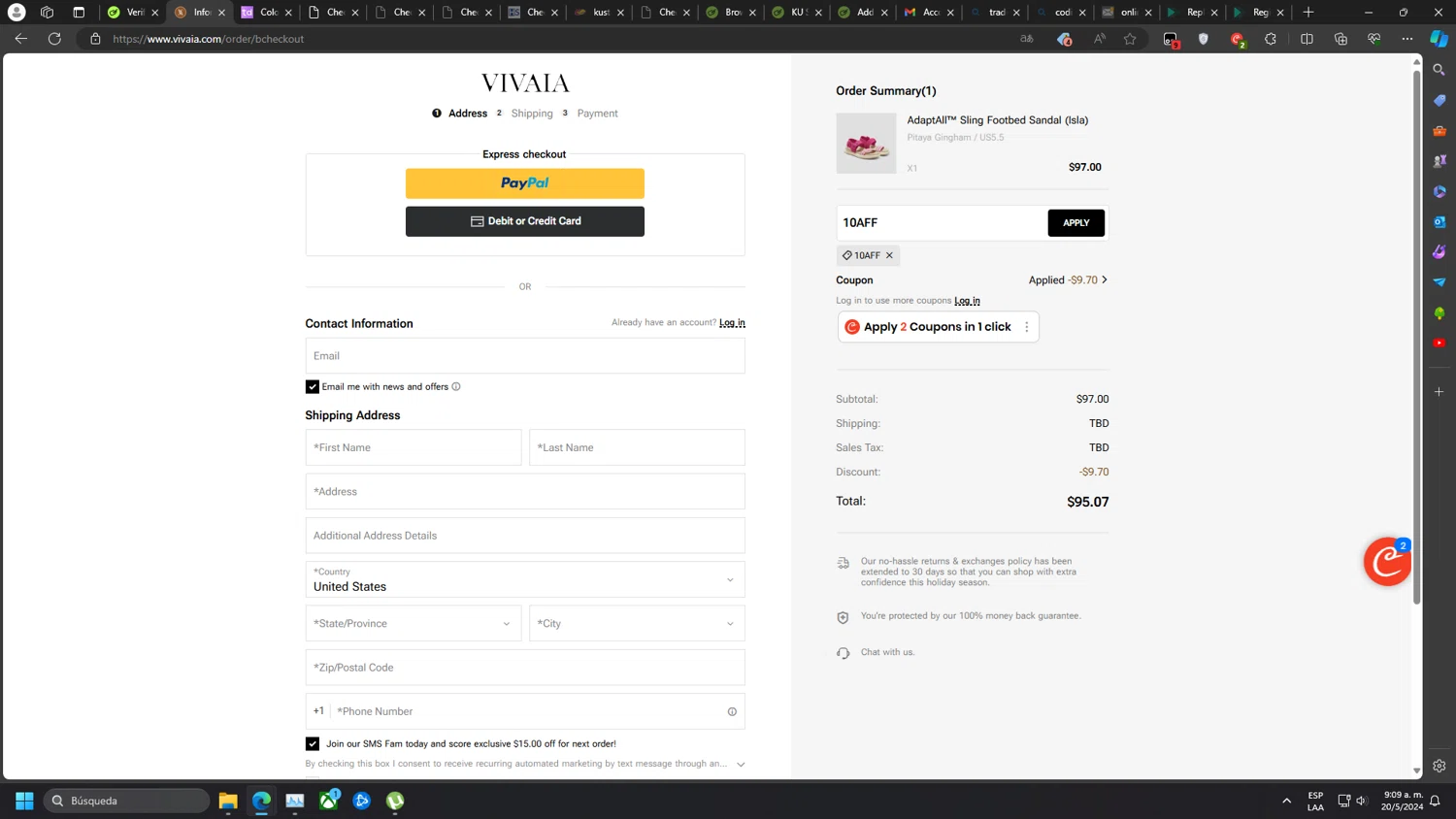Open the Windows Start menu
Image resolution: width=1456 pixels, height=819 pixels.
[24, 801]
